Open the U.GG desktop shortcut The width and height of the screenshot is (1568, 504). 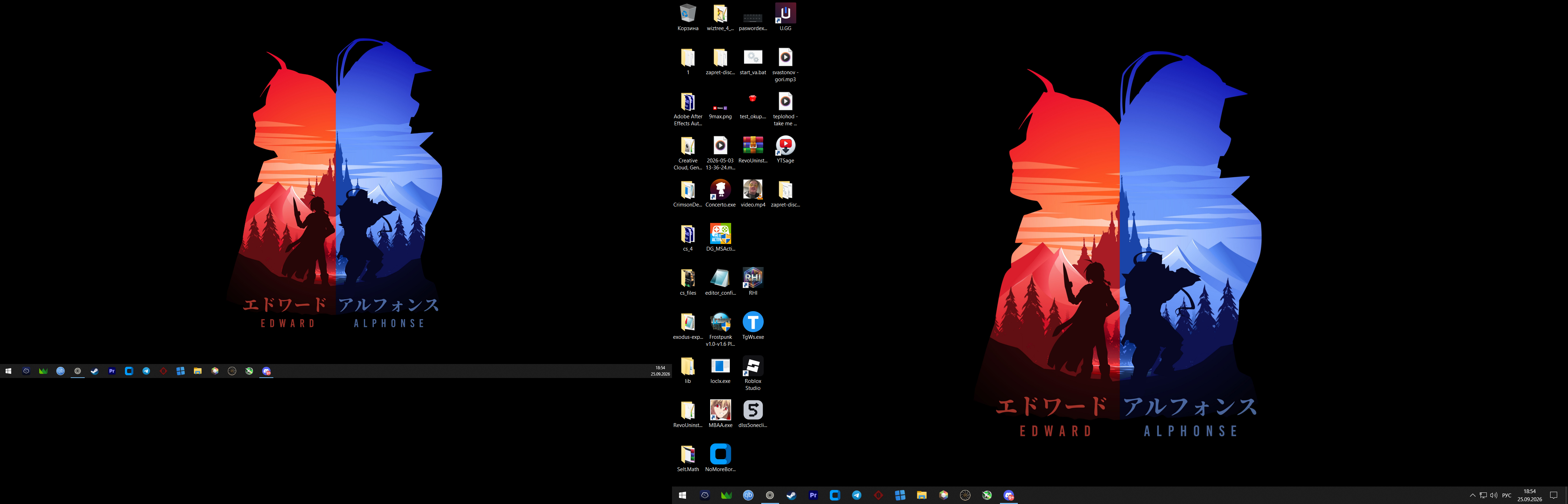point(785,17)
